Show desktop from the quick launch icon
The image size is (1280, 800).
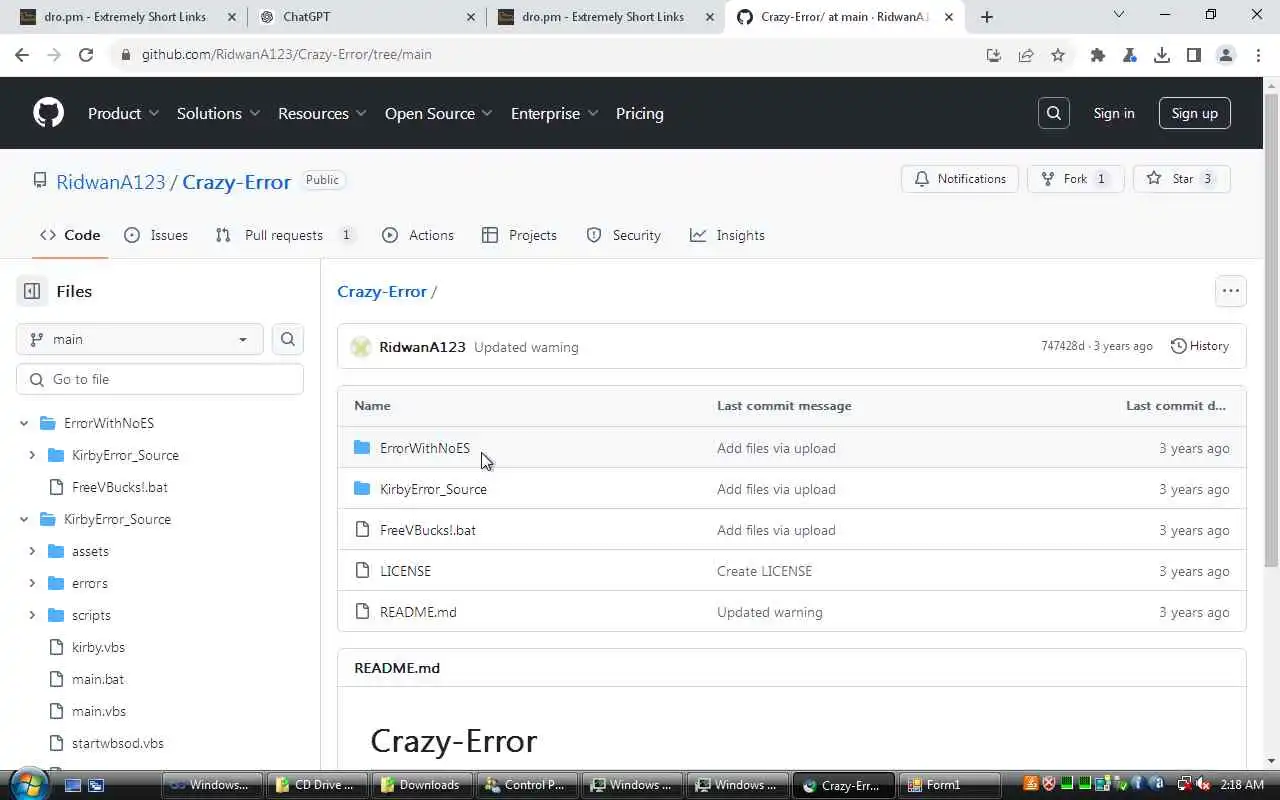pyautogui.click(x=73, y=785)
